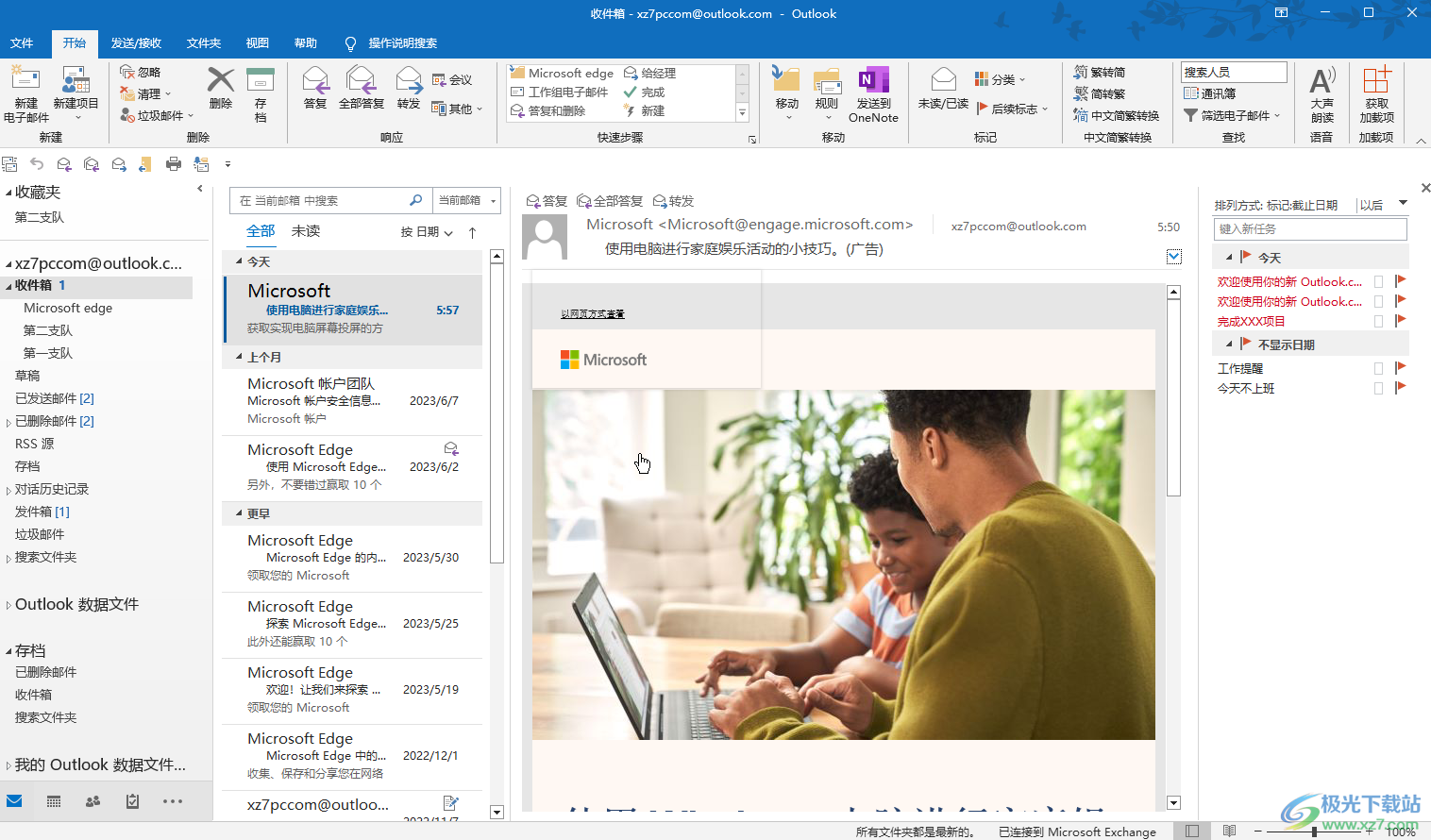
Task: Open the 按日期 sort dropdown
Action: coord(427,232)
